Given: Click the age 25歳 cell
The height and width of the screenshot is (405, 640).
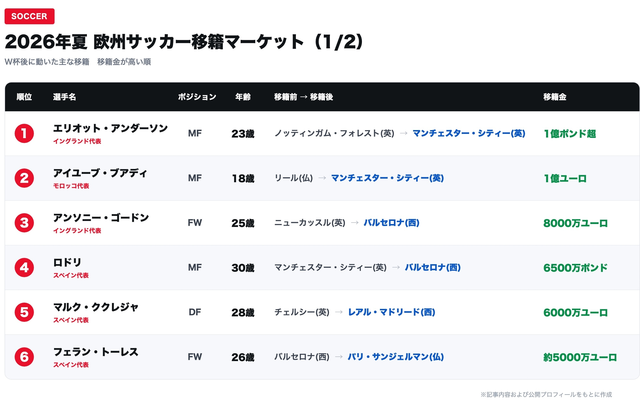Looking at the screenshot, I should pos(243,223).
